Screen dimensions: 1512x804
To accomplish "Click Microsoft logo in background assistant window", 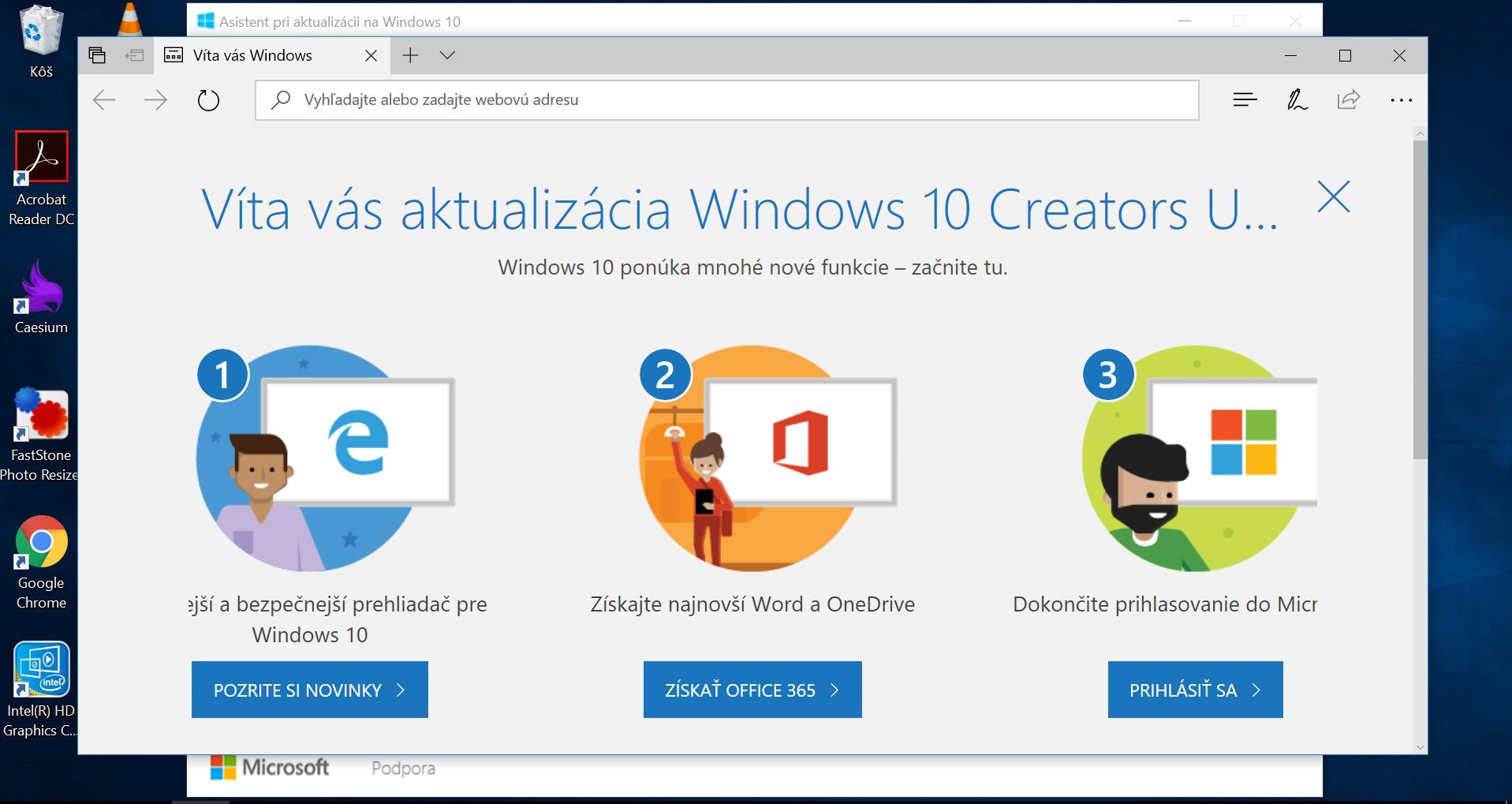I will (270, 767).
